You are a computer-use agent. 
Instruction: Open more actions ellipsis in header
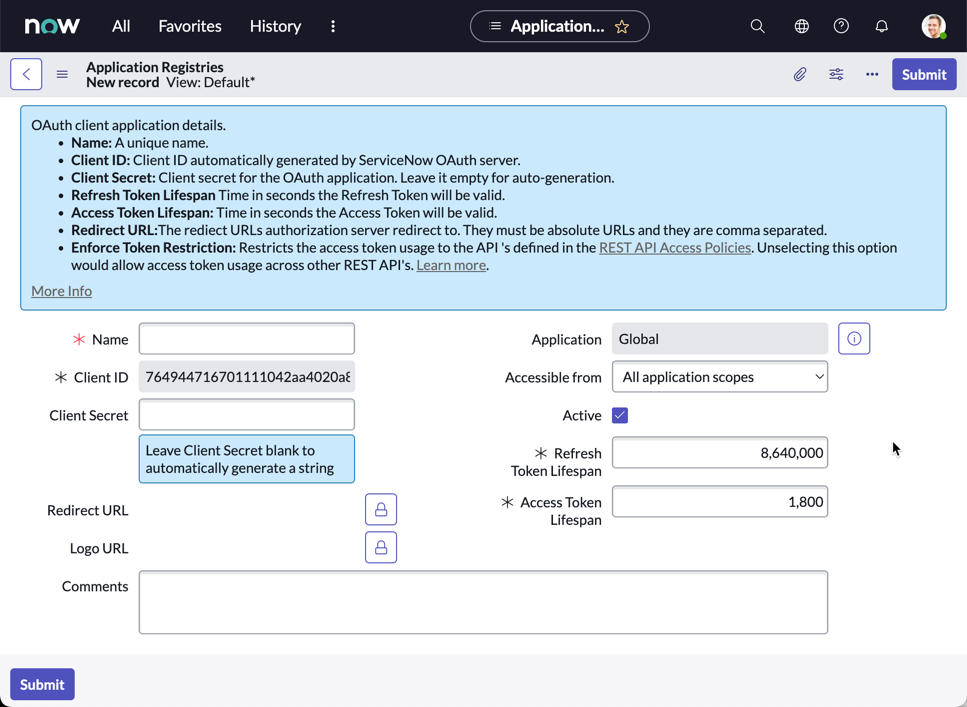(872, 74)
